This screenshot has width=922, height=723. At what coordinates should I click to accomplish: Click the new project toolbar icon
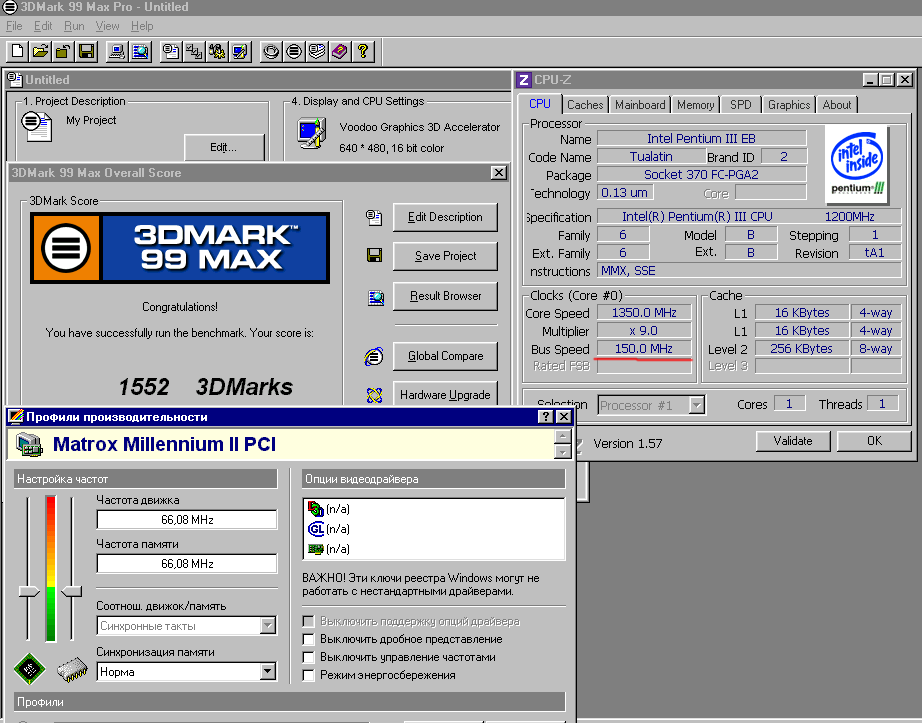18,52
